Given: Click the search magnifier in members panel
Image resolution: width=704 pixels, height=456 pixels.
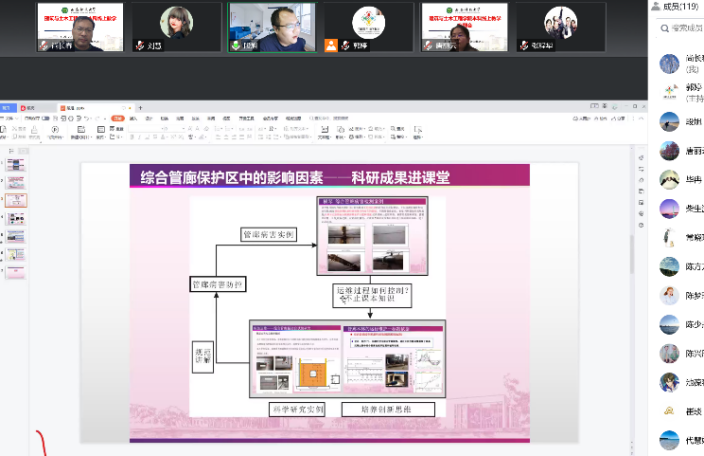Looking at the screenshot, I should (x=664, y=28).
